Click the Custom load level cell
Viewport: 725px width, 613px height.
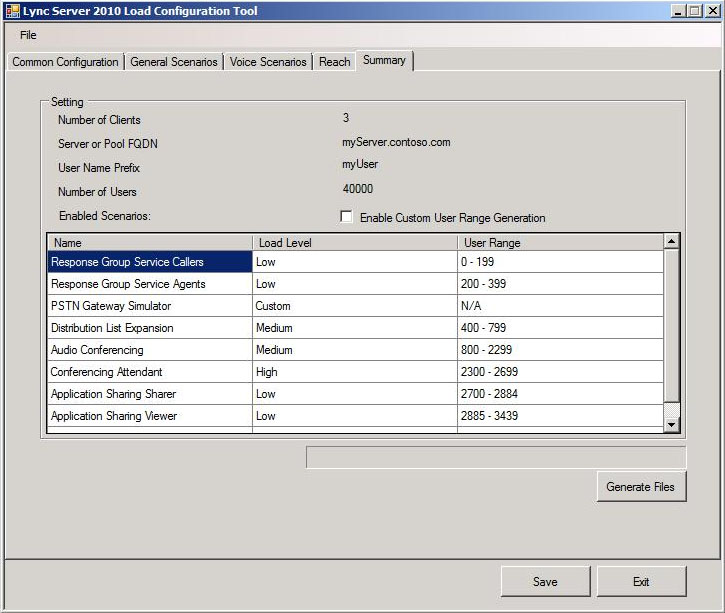pos(355,306)
